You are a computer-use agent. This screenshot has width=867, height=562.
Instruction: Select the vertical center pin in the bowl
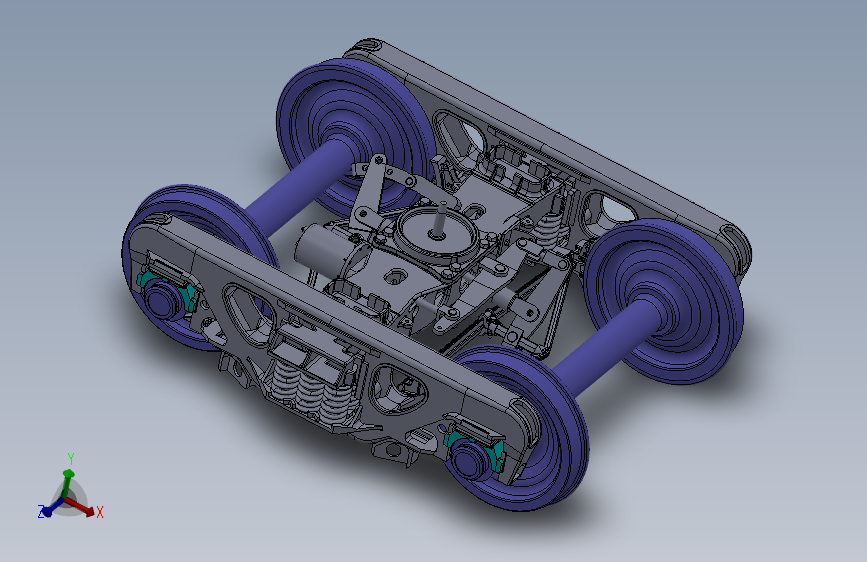[x=441, y=220]
